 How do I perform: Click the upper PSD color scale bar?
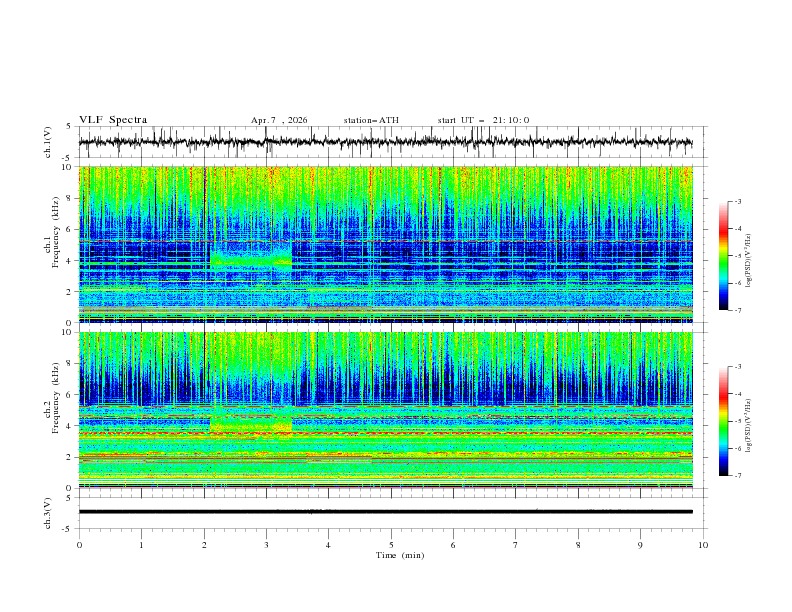[x=724, y=256]
